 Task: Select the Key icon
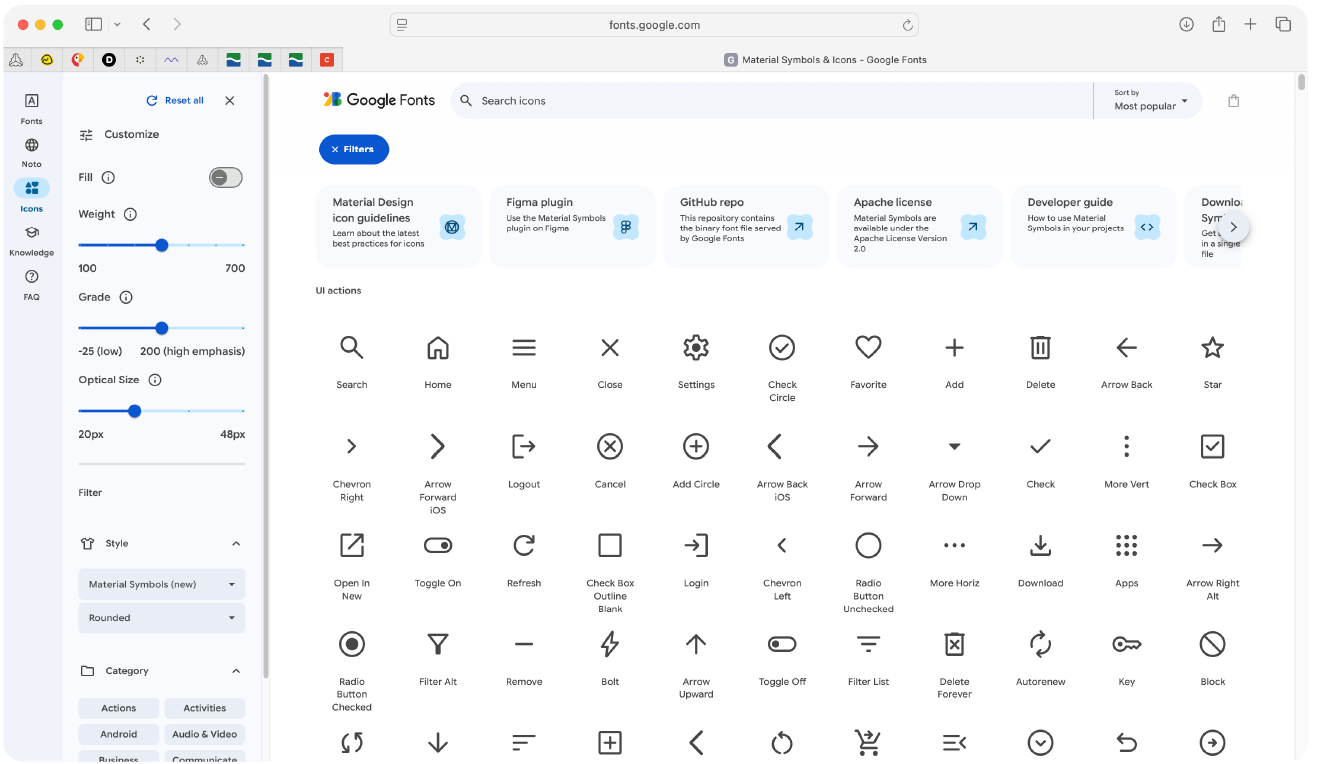pyautogui.click(x=1126, y=645)
